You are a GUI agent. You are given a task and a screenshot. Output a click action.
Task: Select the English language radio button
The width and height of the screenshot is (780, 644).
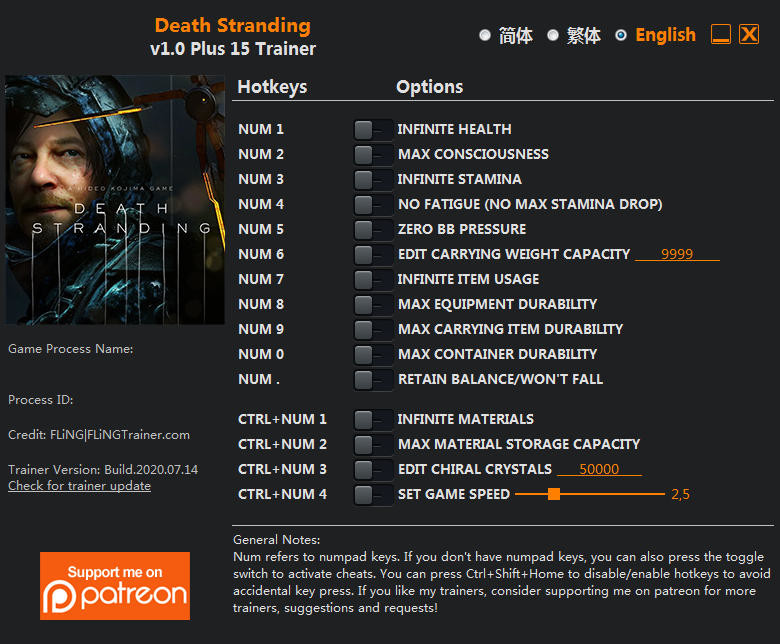pos(621,35)
